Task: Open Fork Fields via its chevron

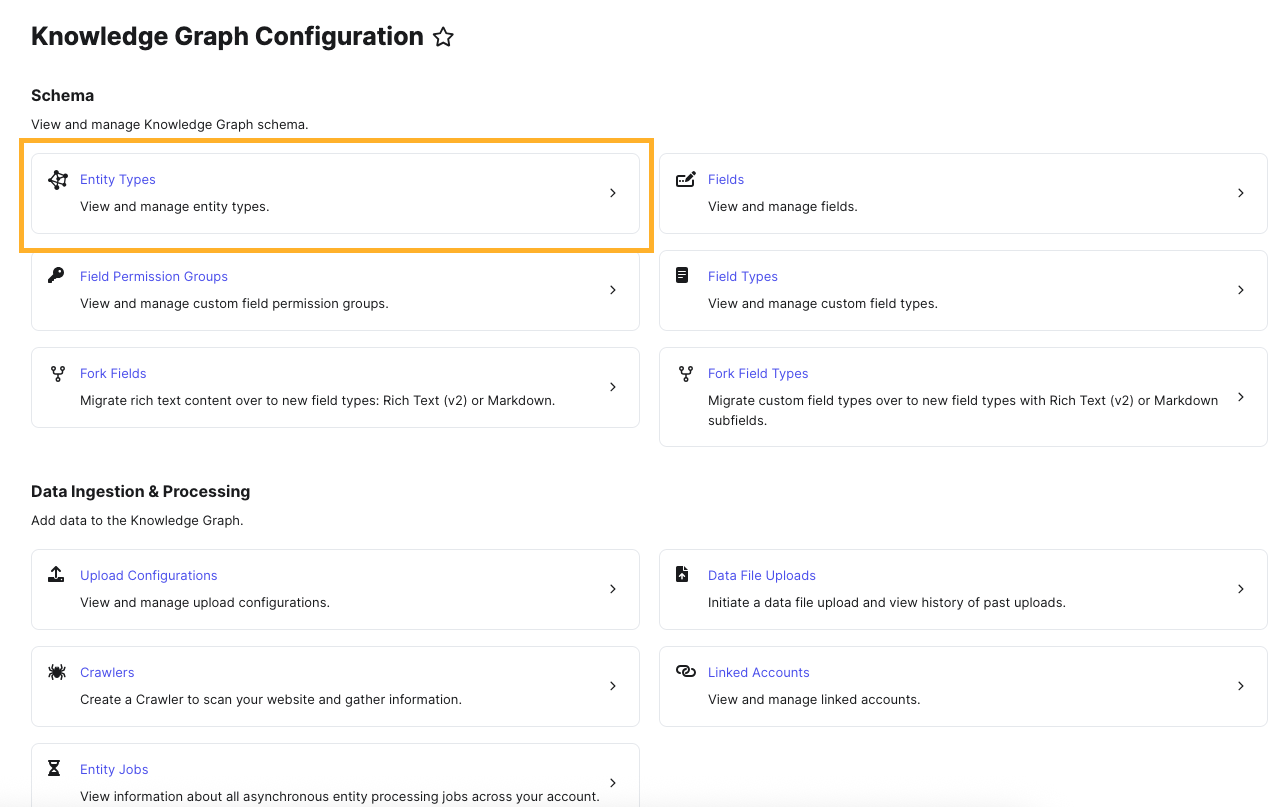Action: (x=613, y=387)
